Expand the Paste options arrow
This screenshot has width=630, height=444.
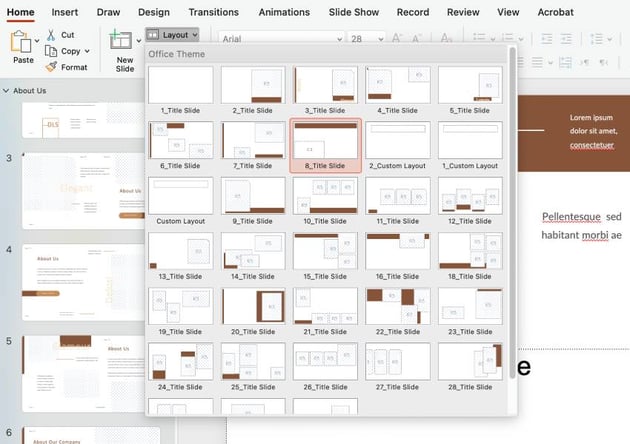pos(38,43)
